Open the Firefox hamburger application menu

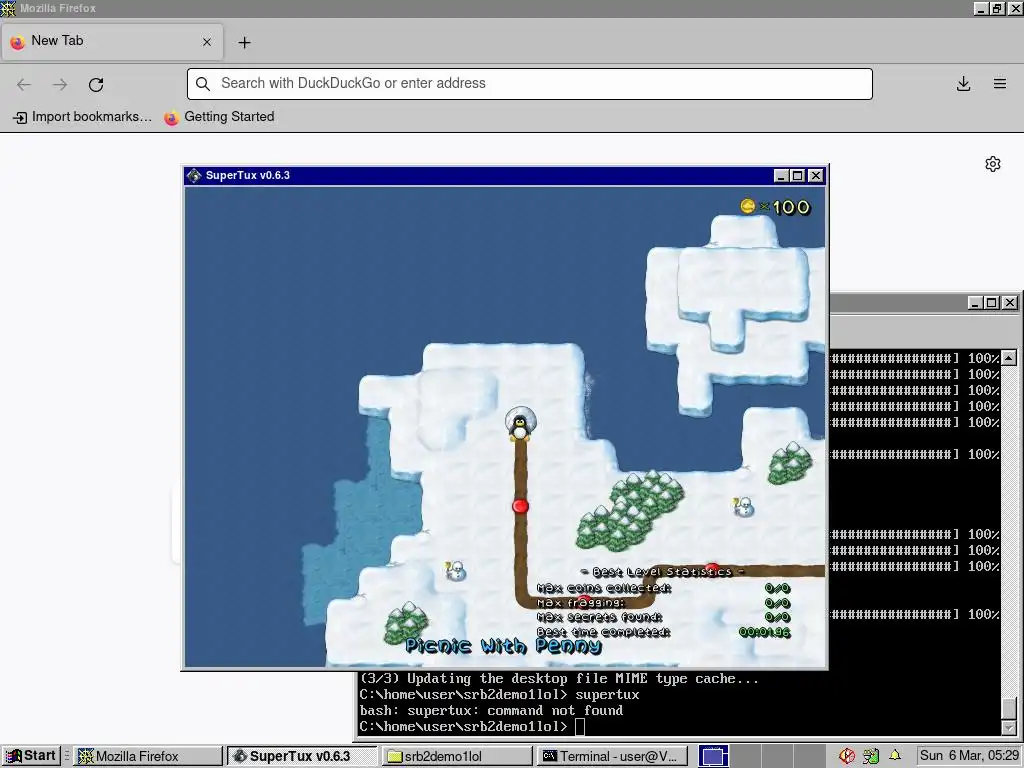(x=1000, y=84)
